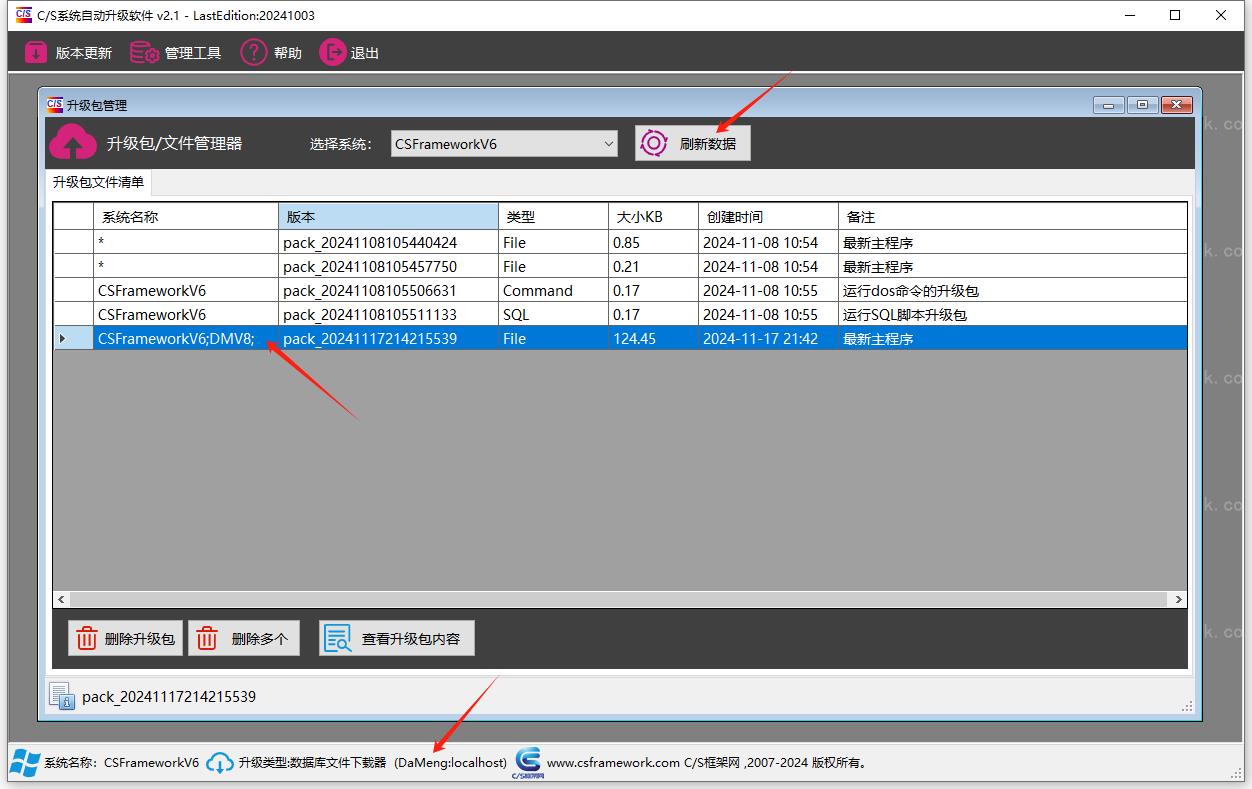Screen dimensions: 1252x789
Task: Switch to 升级包文件清单 tab
Action: pyautogui.click(x=98, y=182)
